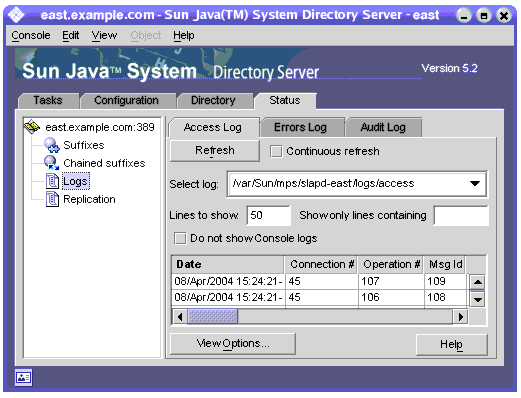521x398 pixels.
Task: Click the Operation # column header
Action: click(x=391, y=264)
